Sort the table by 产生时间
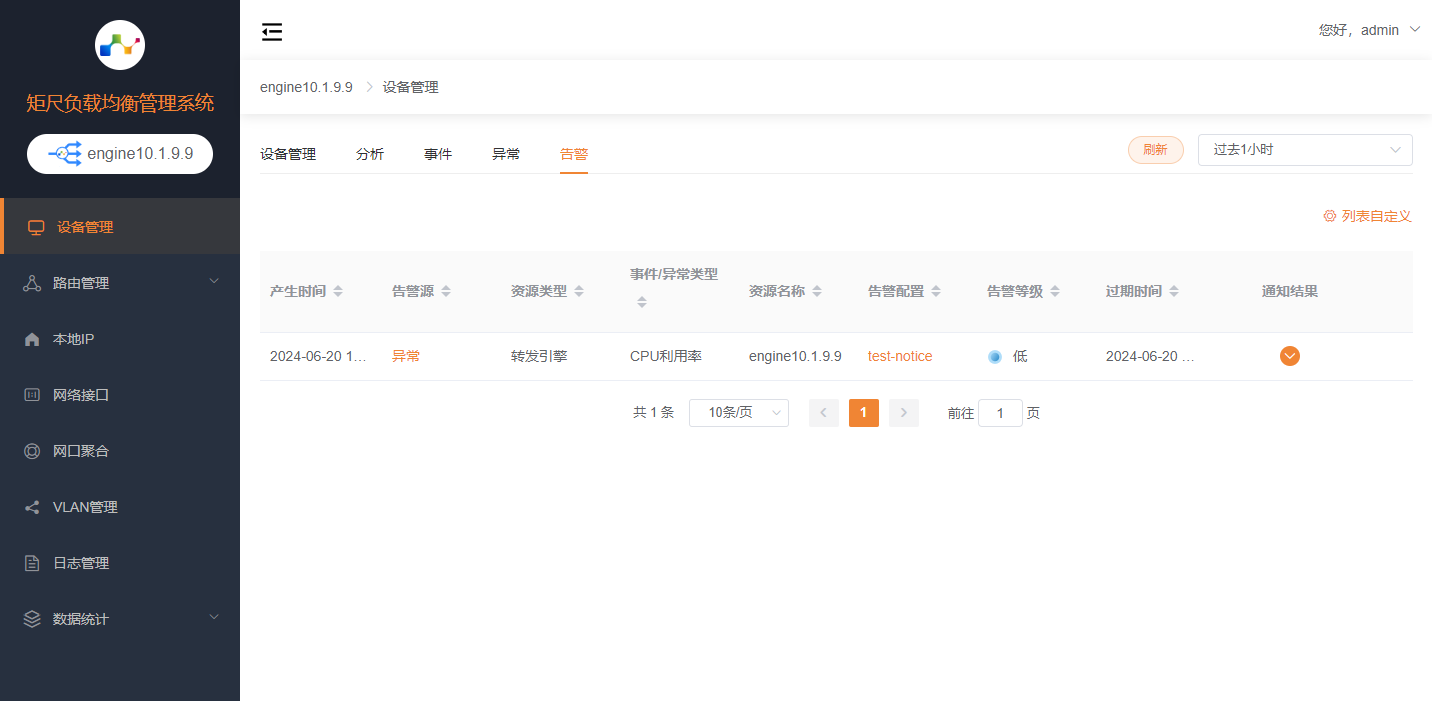Viewport: 1432px width, 701px height. [x=338, y=291]
